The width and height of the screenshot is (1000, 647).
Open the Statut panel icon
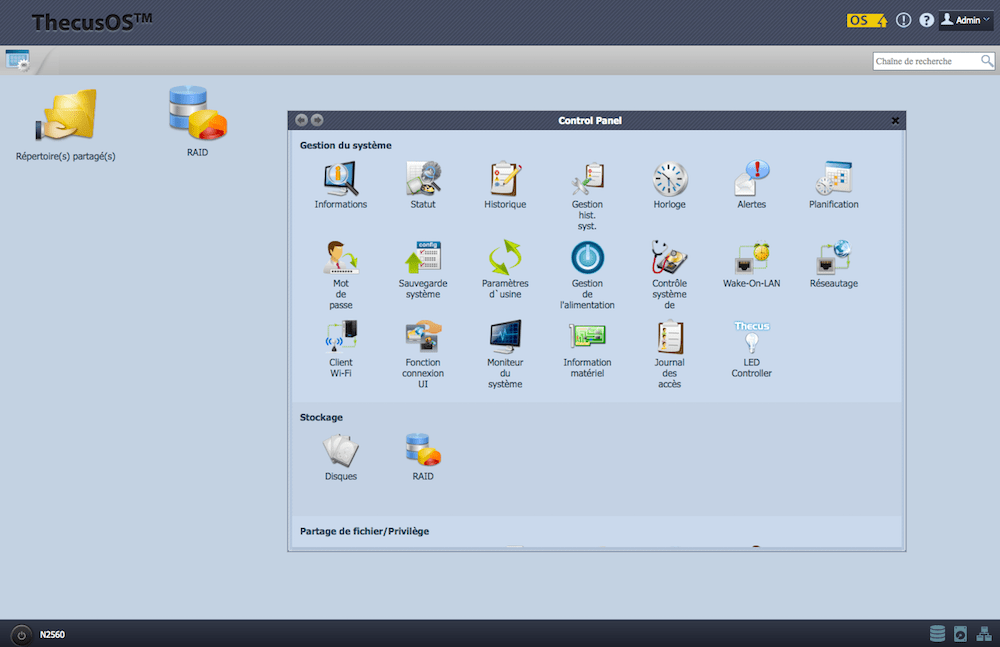[x=423, y=185]
